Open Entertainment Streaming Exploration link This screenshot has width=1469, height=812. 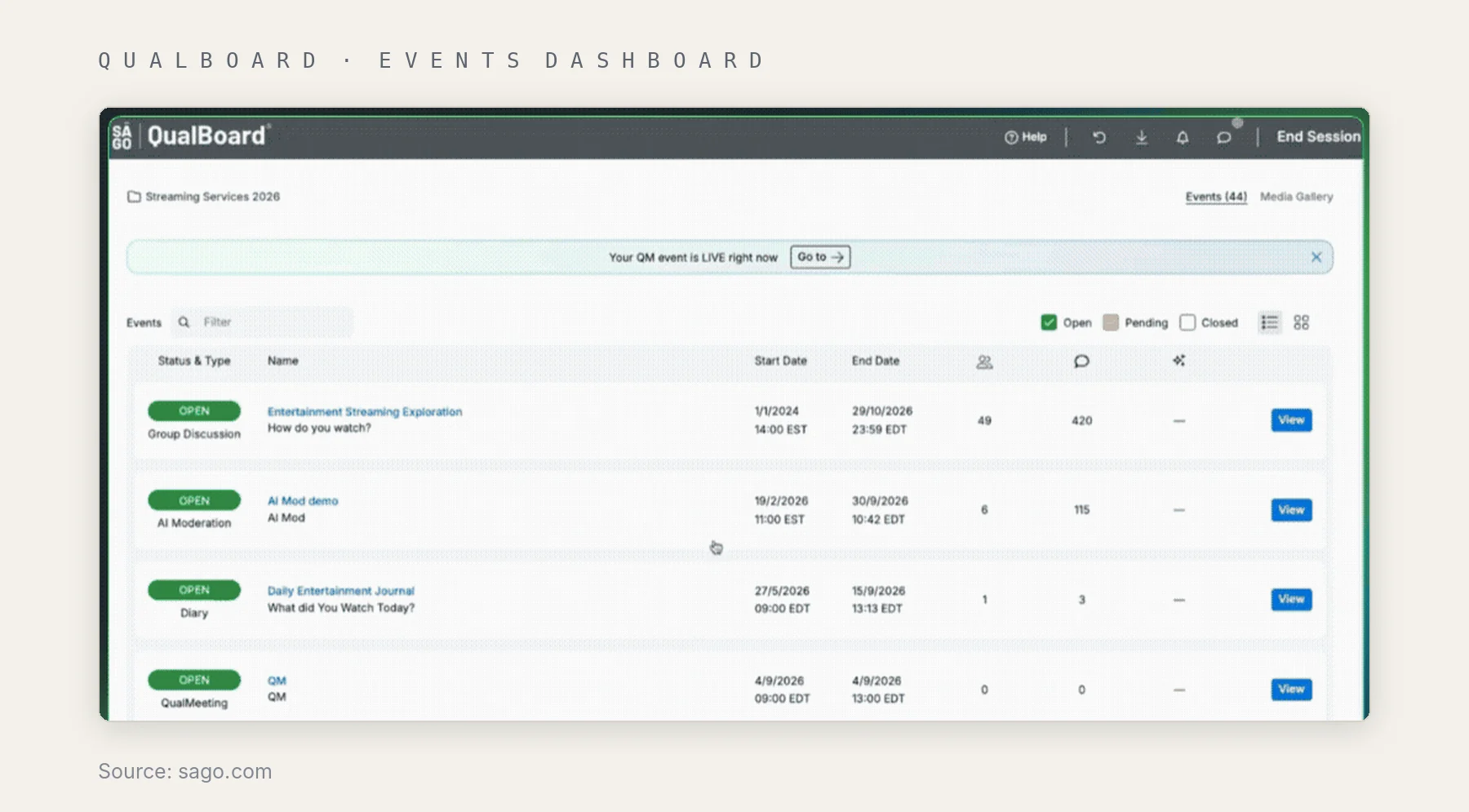pyautogui.click(x=365, y=412)
